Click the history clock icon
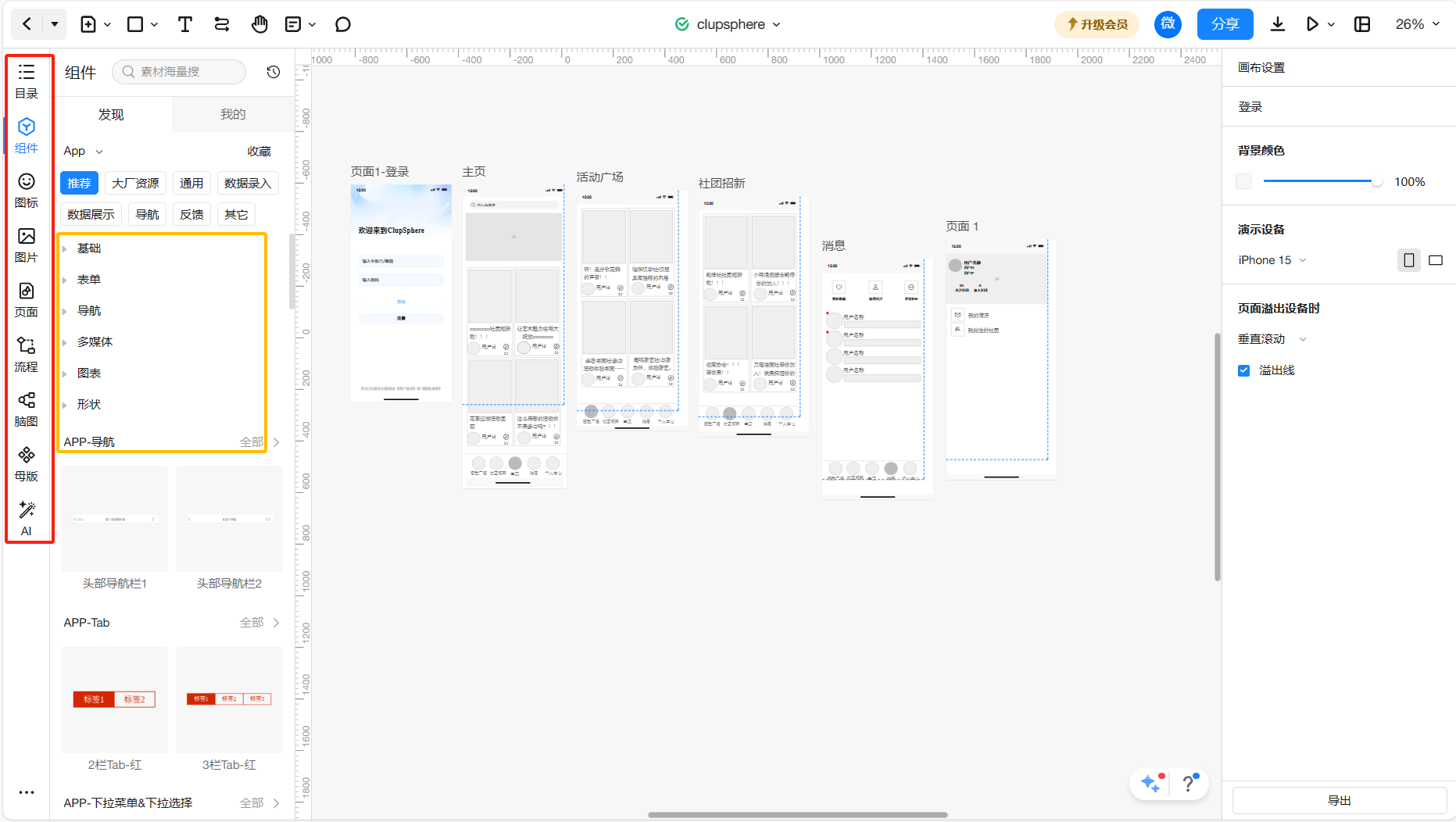The image size is (1456, 822). point(273,72)
